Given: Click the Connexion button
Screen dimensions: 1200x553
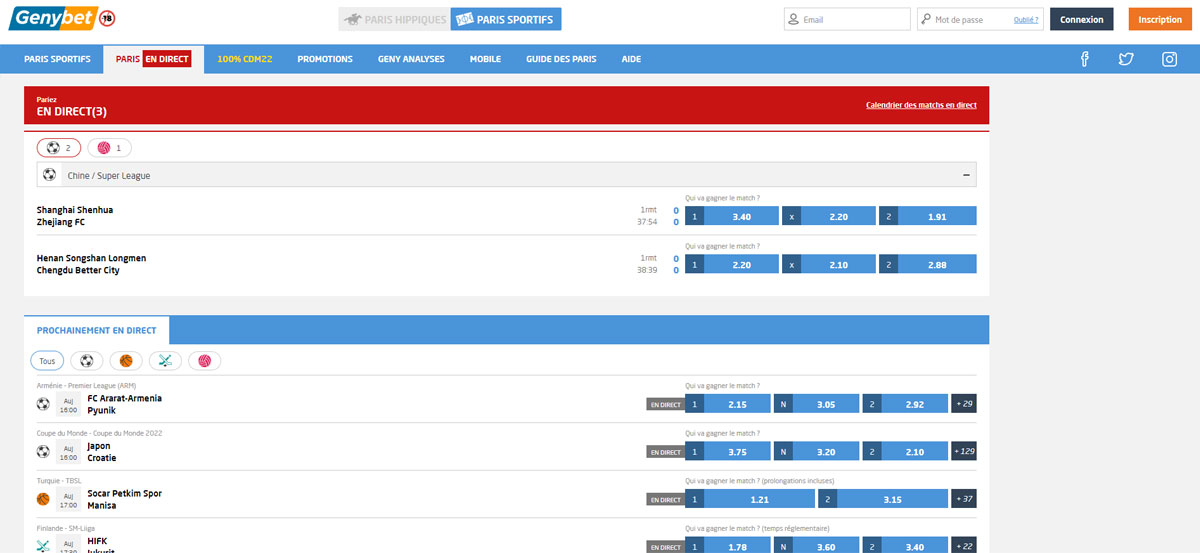Looking at the screenshot, I should (x=1081, y=19).
